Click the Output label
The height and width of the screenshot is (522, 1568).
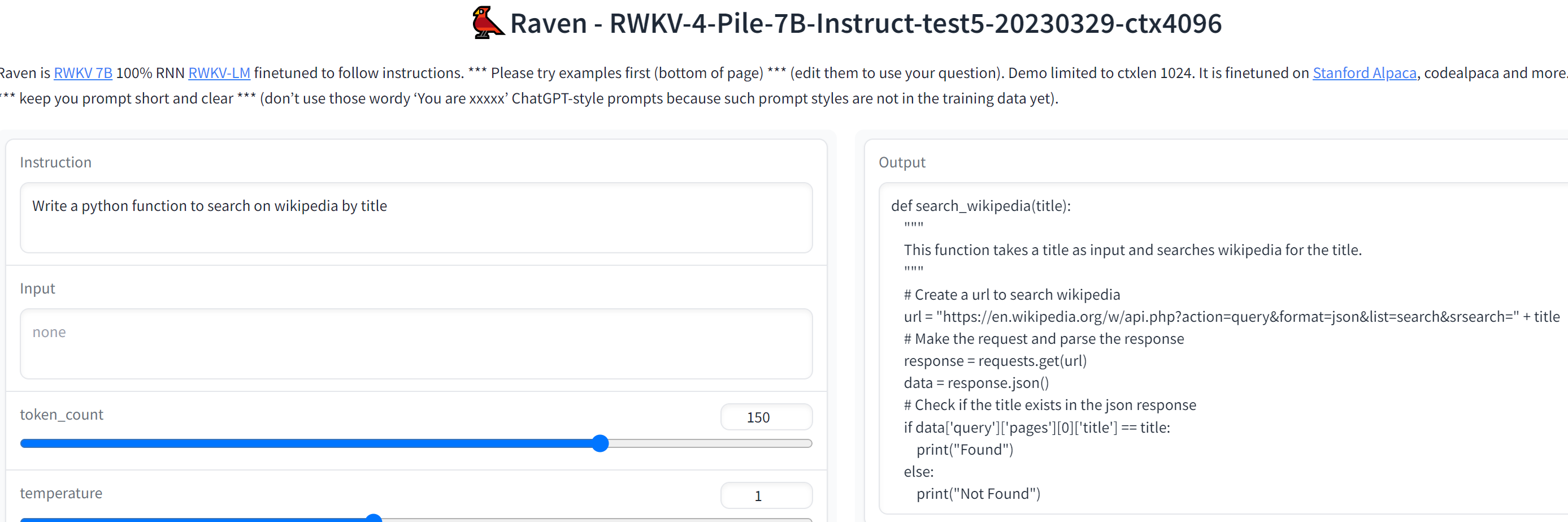click(x=901, y=163)
